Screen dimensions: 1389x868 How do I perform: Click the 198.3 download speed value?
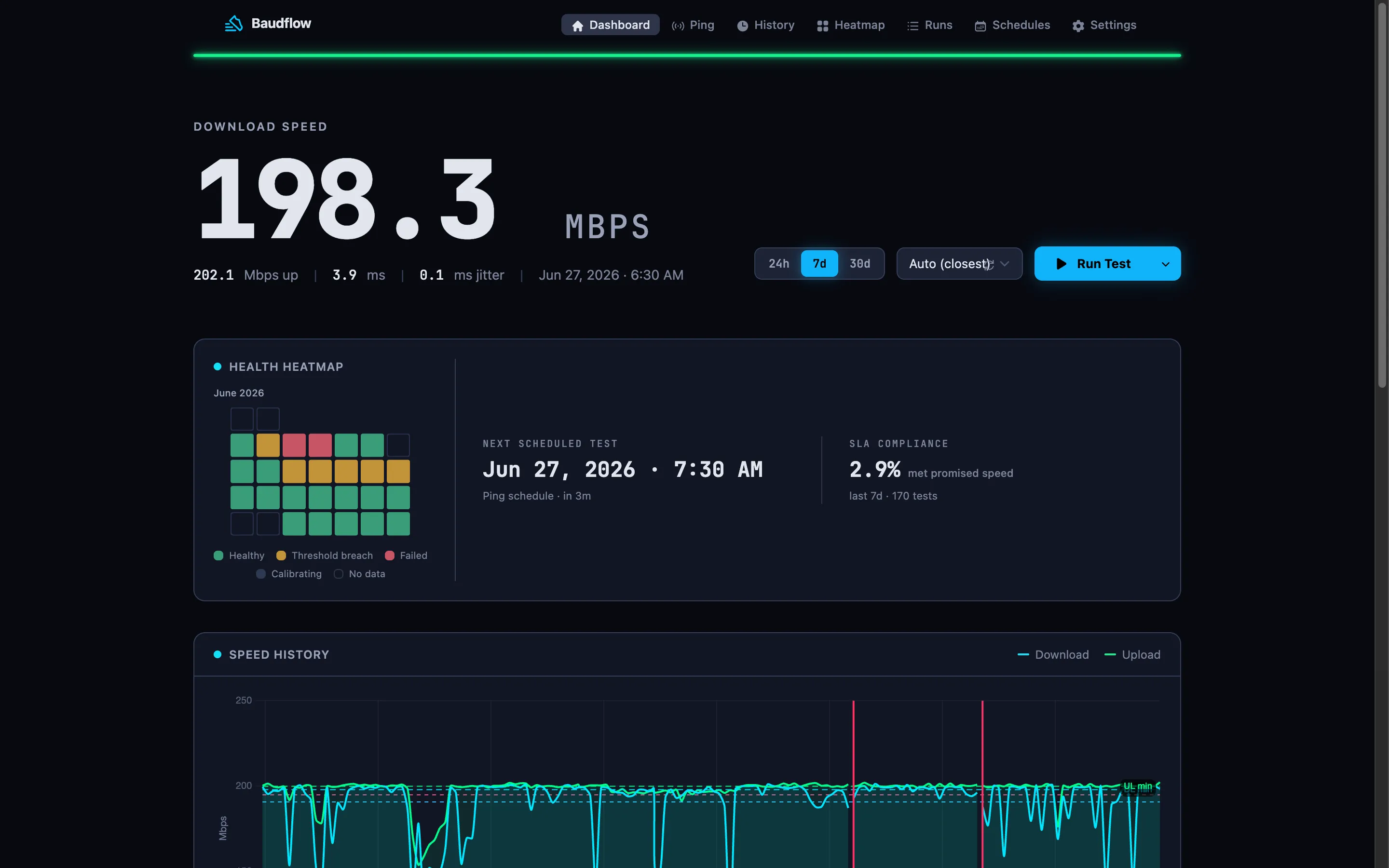tap(347, 198)
